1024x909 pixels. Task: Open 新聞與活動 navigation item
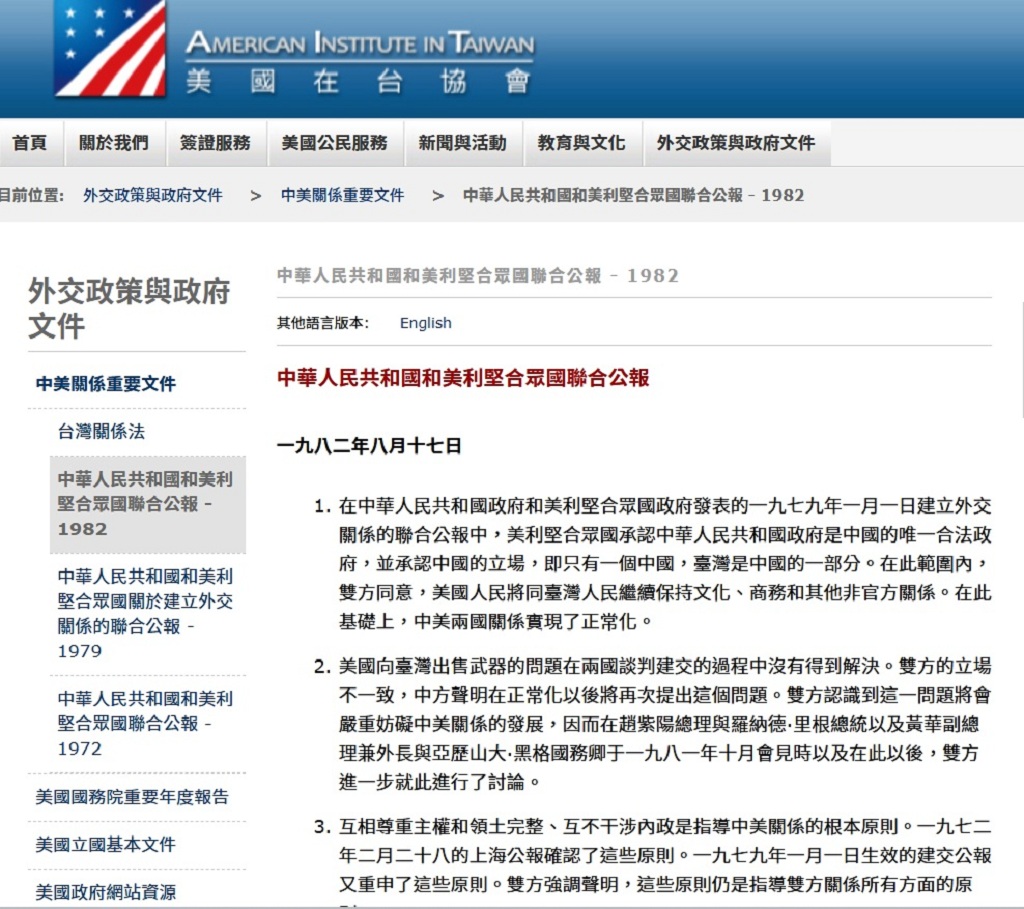pyautogui.click(x=462, y=143)
